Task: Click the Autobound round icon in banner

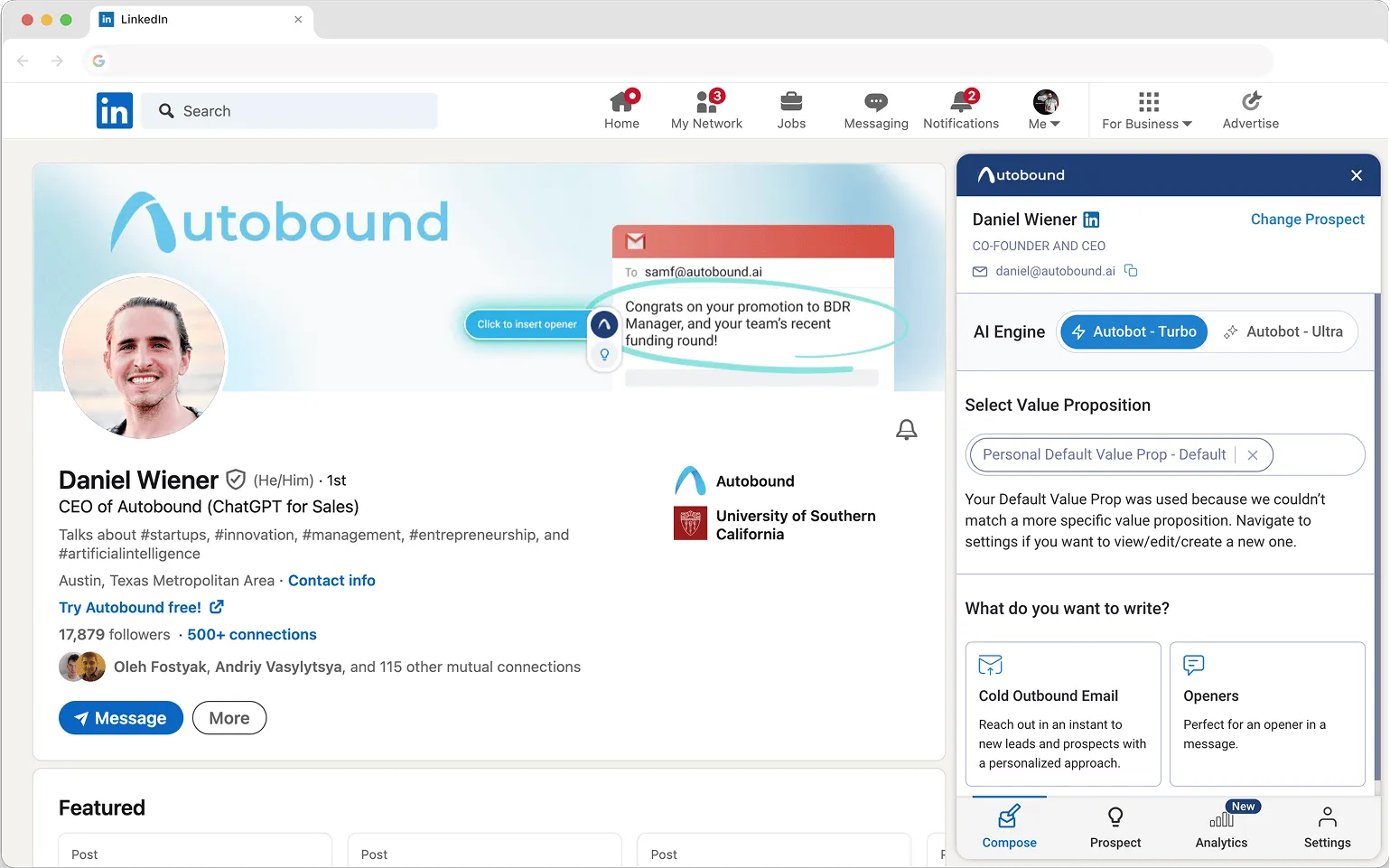Action: click(x=604, y=324)
